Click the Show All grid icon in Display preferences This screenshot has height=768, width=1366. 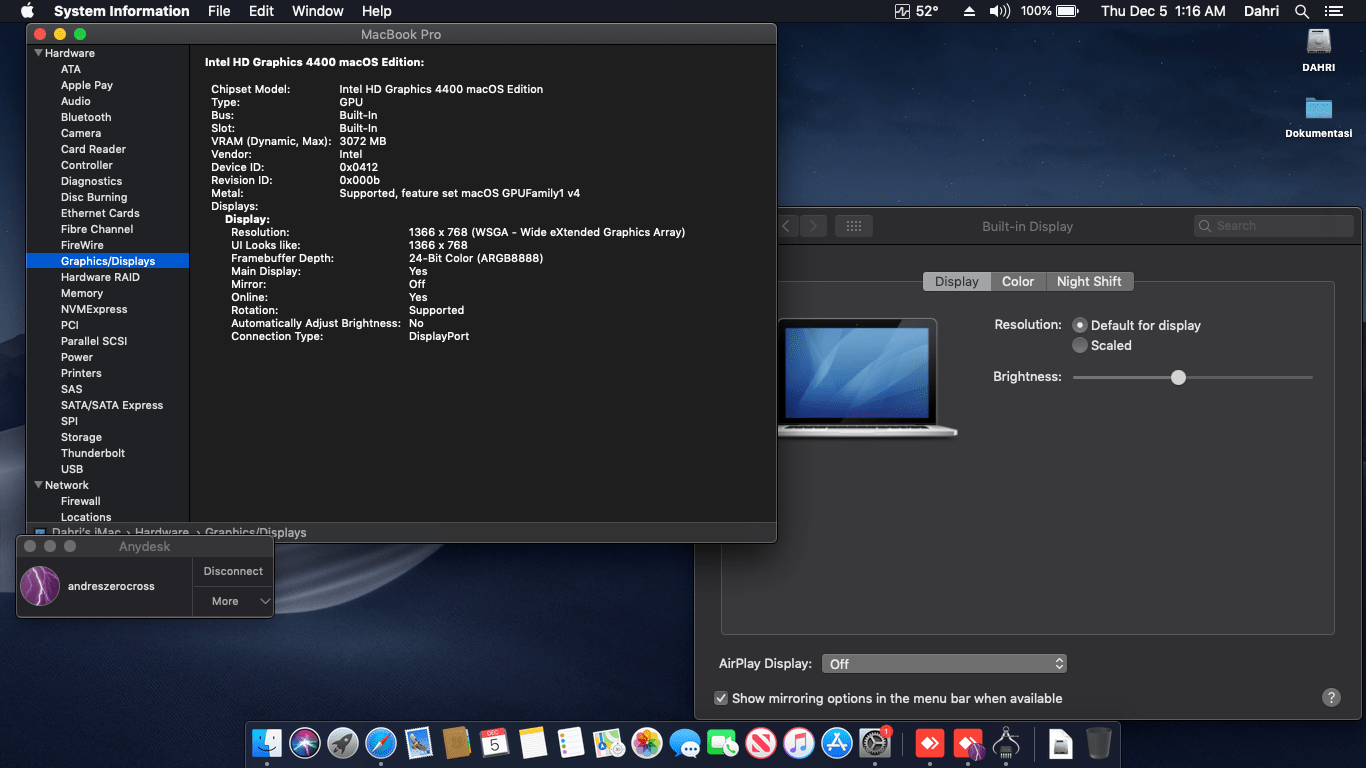[x=854, y=226]
